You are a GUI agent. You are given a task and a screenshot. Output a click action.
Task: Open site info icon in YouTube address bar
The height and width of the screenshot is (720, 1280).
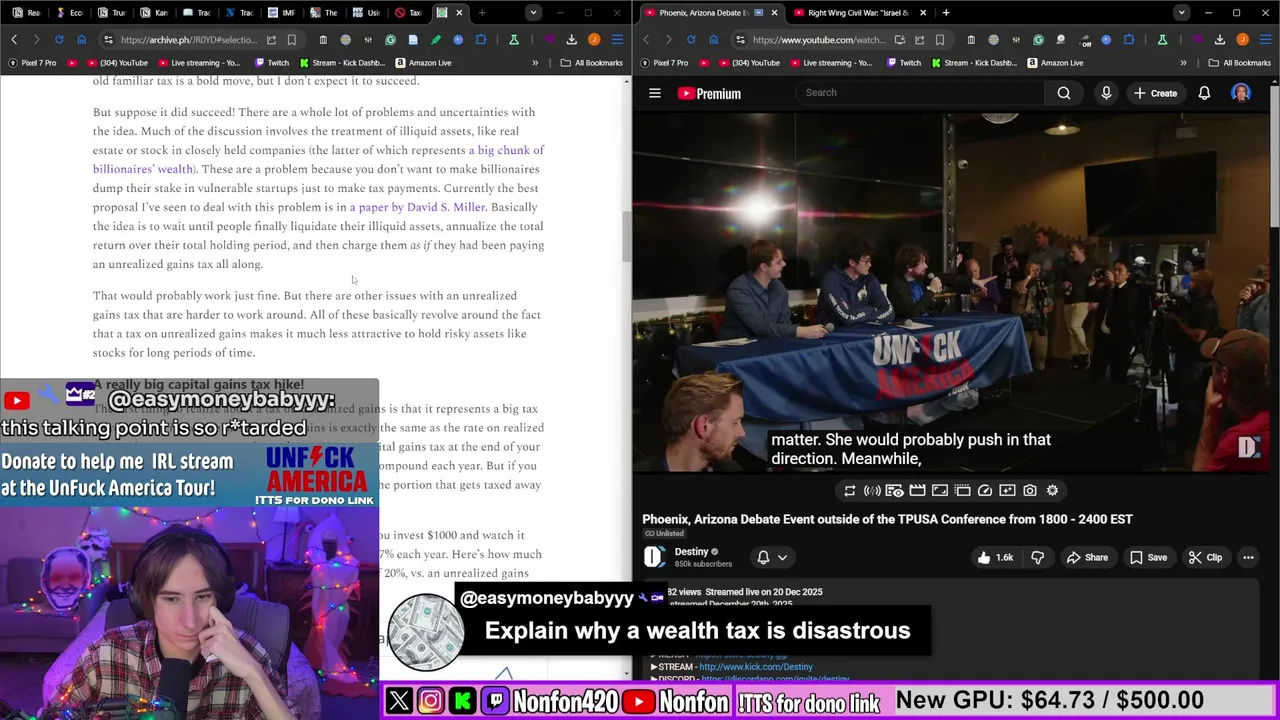(x=740, y=40)
